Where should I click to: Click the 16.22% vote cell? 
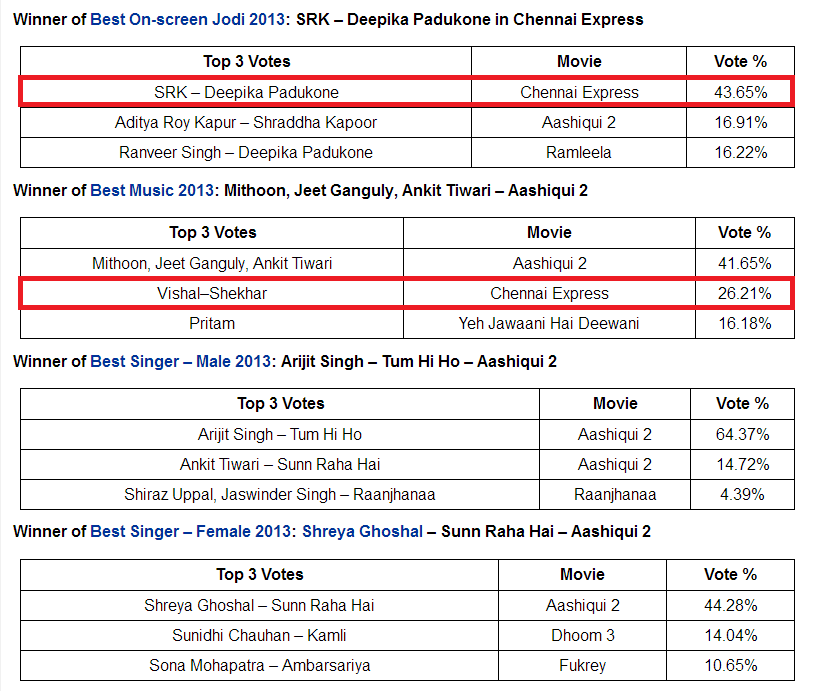point(740,152)
